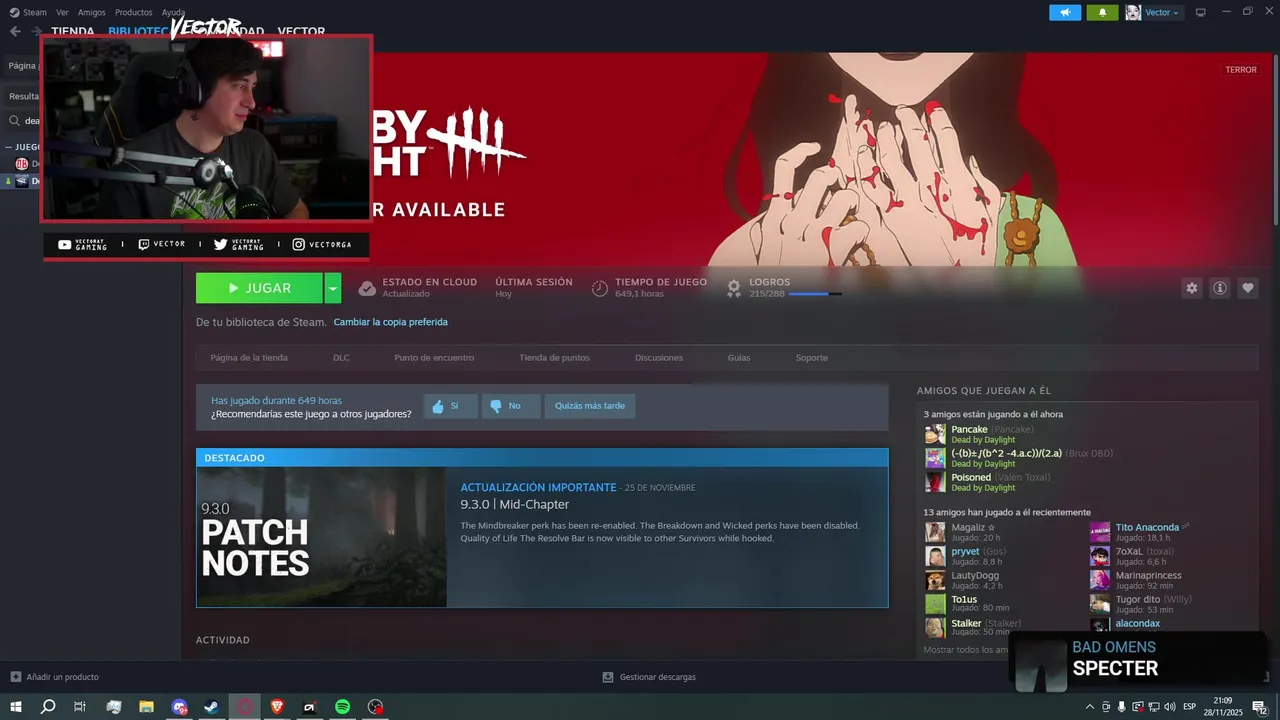Open the Discusiones tab

pyautogui.click(x=659, y=357)
